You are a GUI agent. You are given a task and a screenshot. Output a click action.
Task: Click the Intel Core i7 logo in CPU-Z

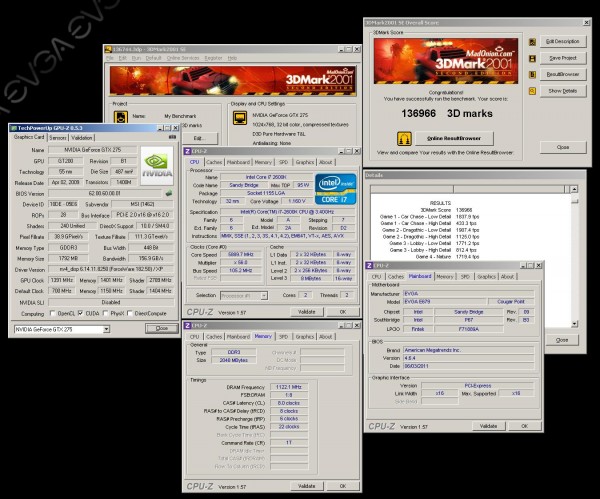point(335,189)
